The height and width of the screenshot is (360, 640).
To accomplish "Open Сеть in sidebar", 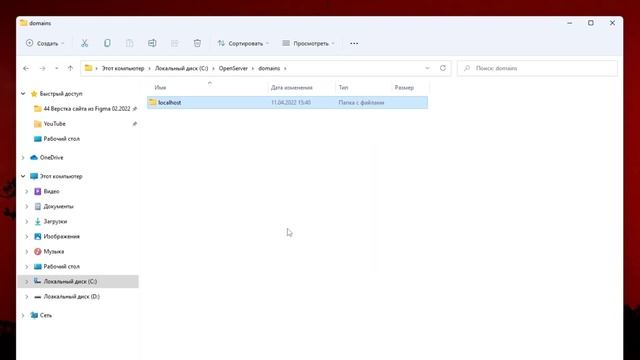I will 46,316.
